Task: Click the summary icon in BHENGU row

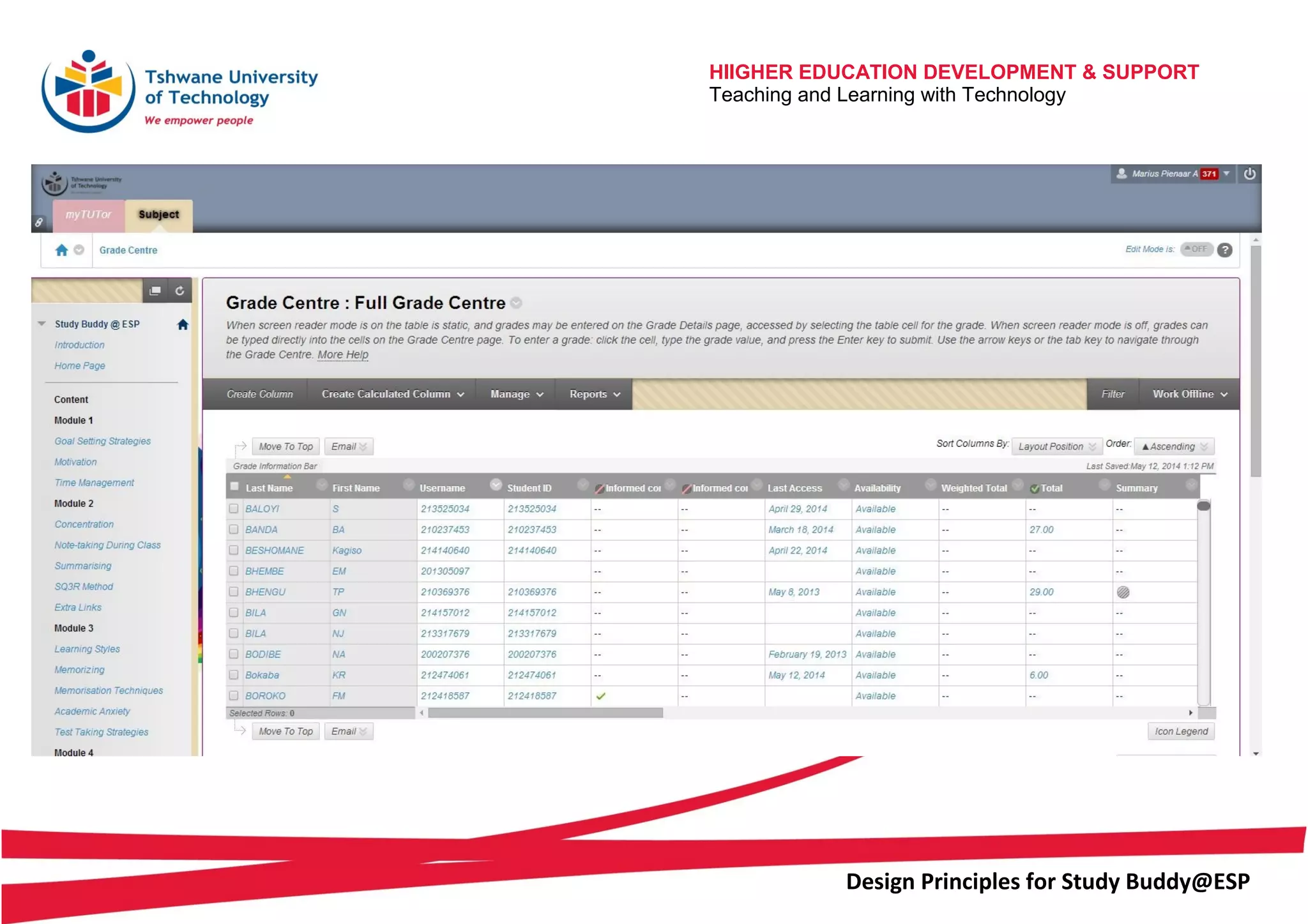Action: tap(1123, 593)
